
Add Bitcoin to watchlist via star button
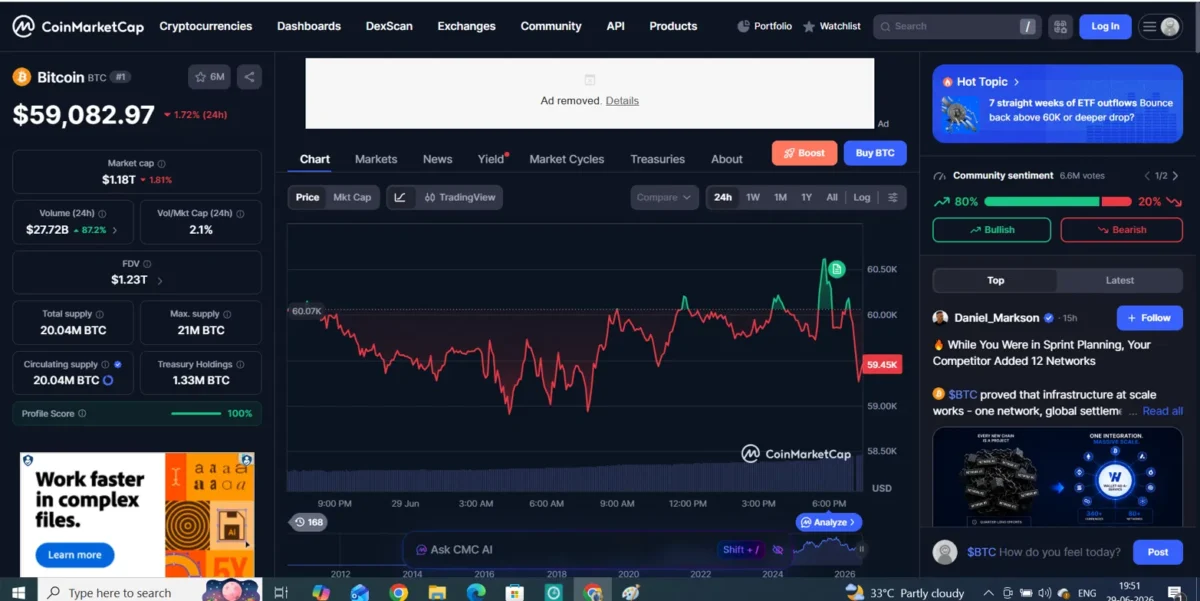click(210, 77)
